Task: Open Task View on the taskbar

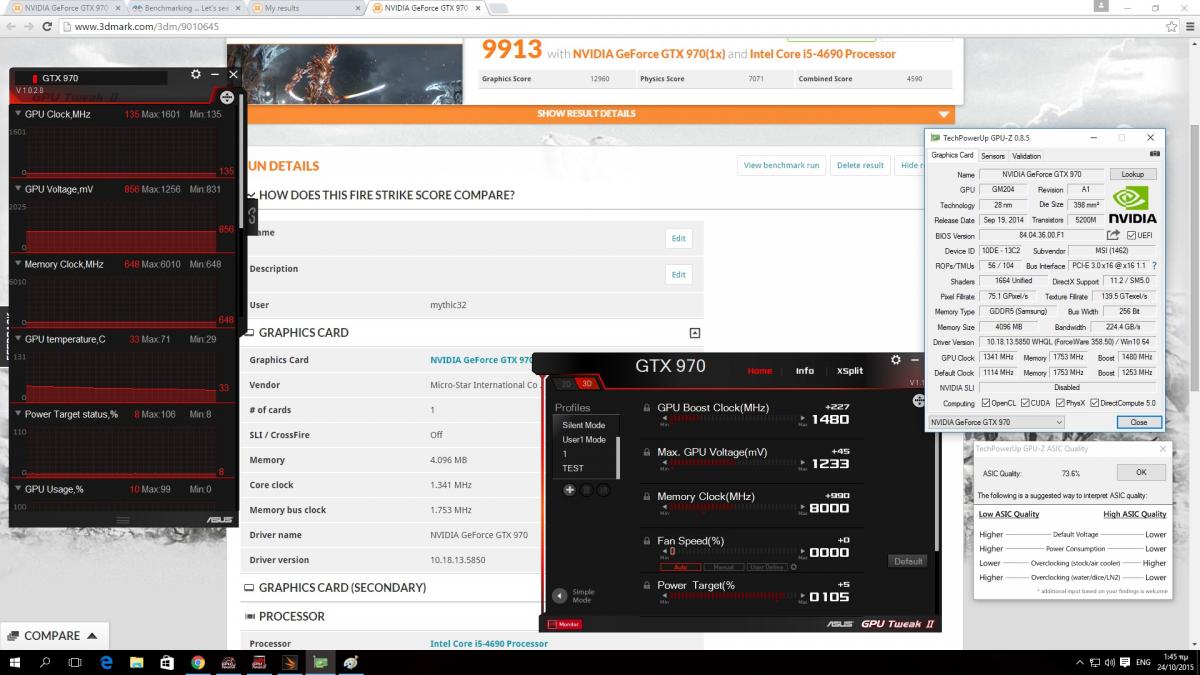Action: click(76, 662)
